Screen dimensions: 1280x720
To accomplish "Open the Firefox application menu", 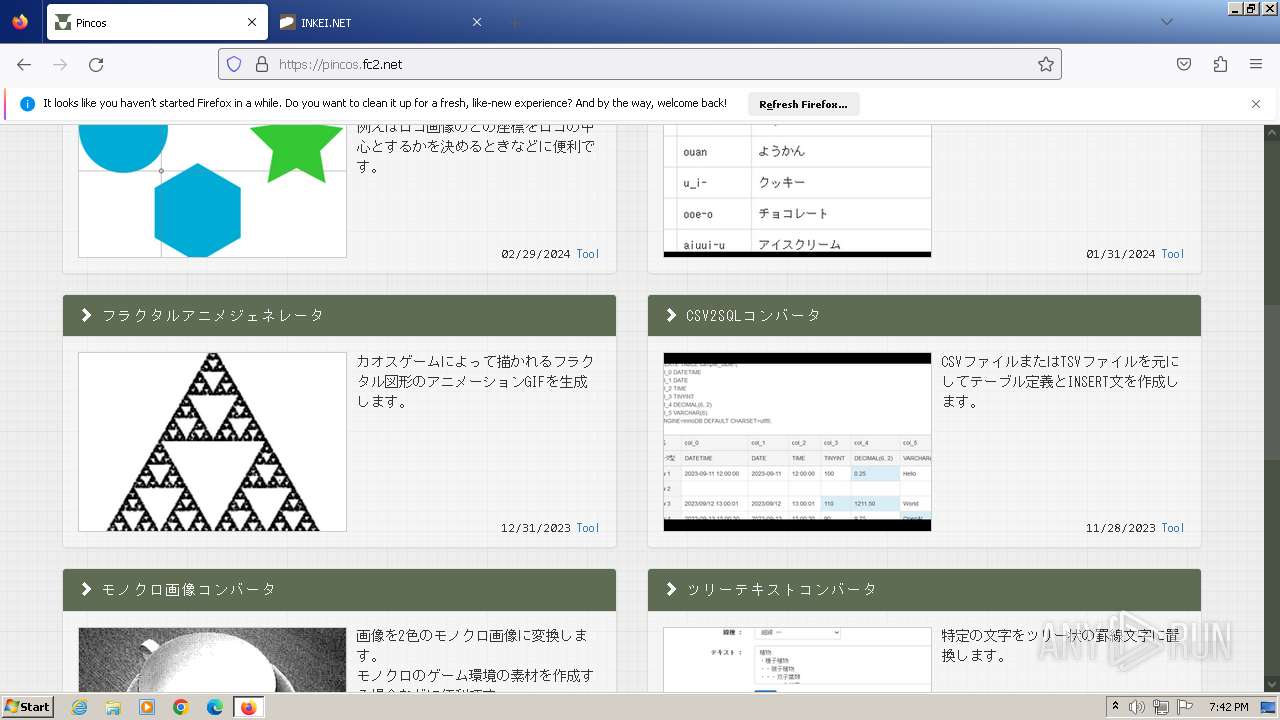I will click(1256, 64).
